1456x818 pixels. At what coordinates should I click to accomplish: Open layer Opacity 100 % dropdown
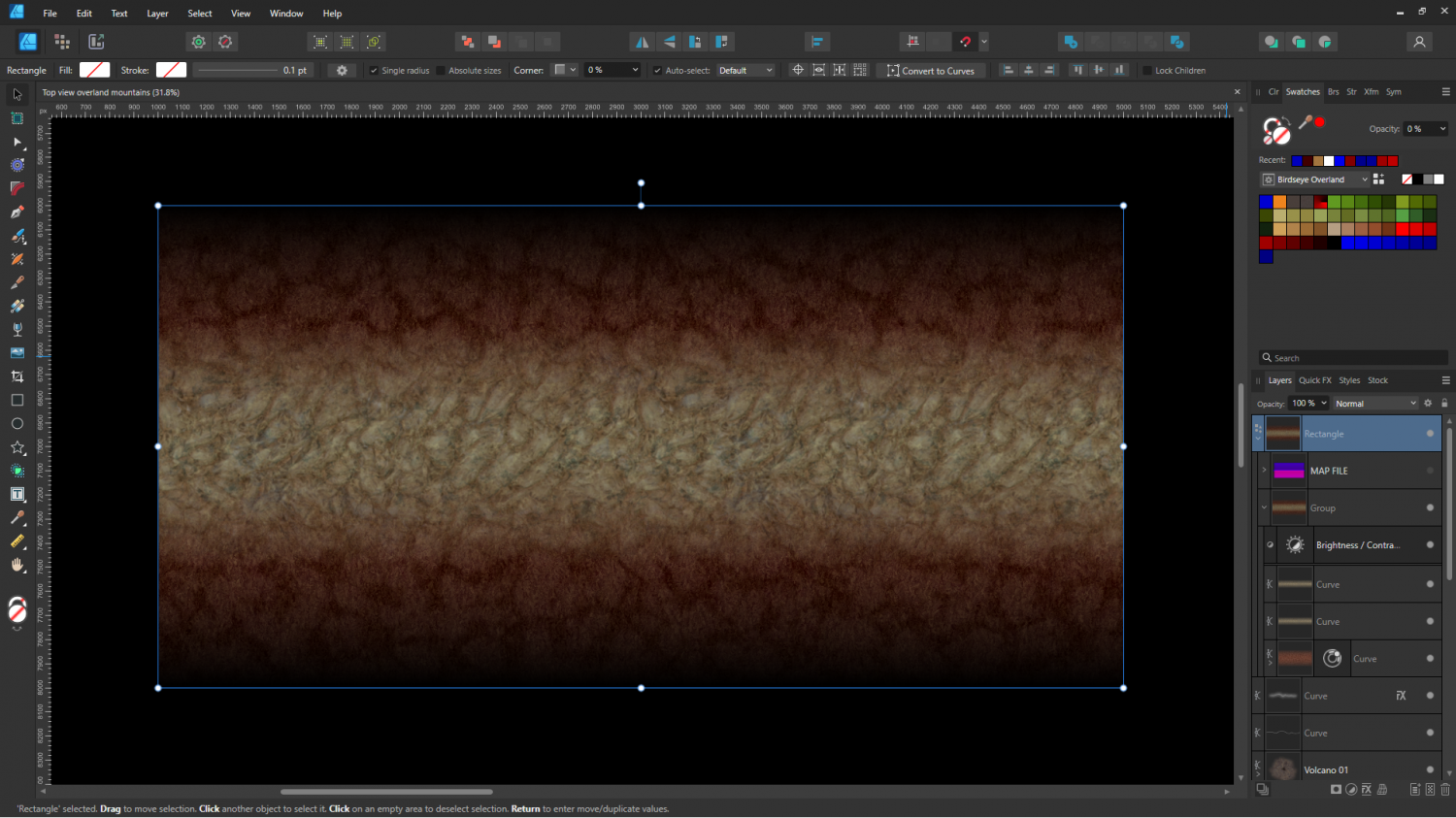tap(1323, 404)
